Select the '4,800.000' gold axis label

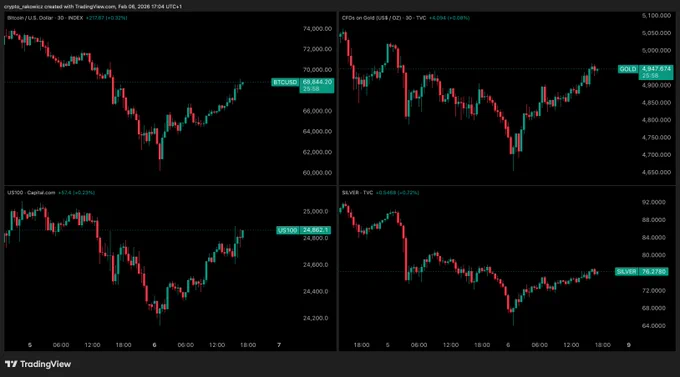coord(656,120)
